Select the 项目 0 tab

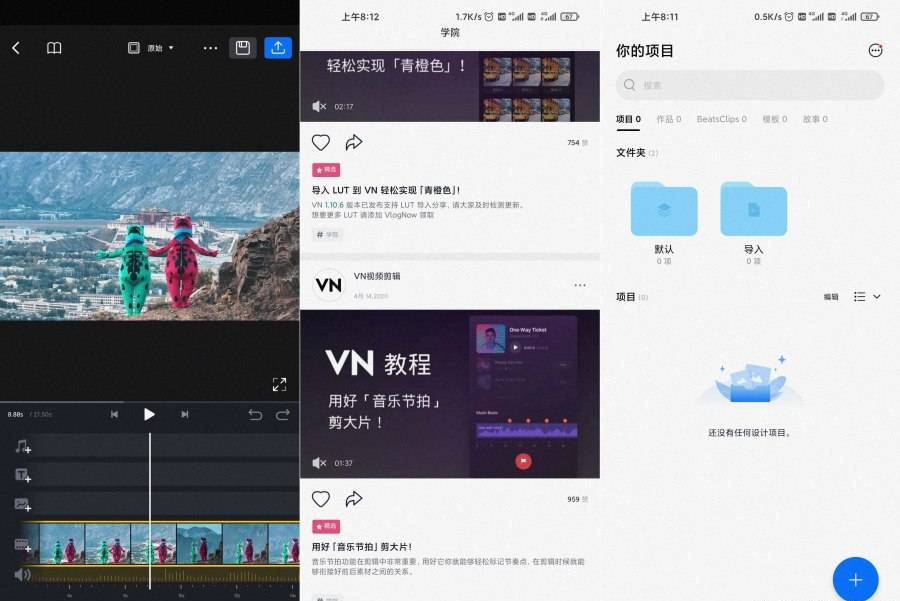(x=628, y=119)
